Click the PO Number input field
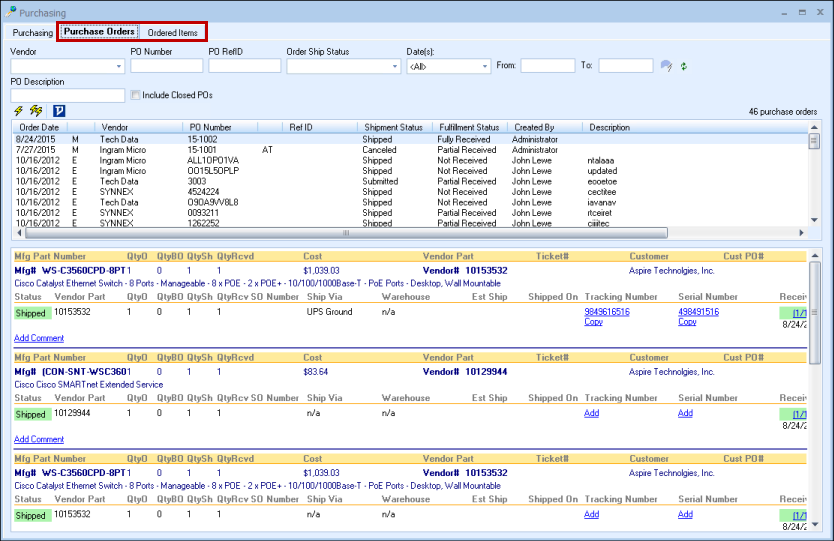The height and width of the screenshot is (541, 834). (166, 66)
